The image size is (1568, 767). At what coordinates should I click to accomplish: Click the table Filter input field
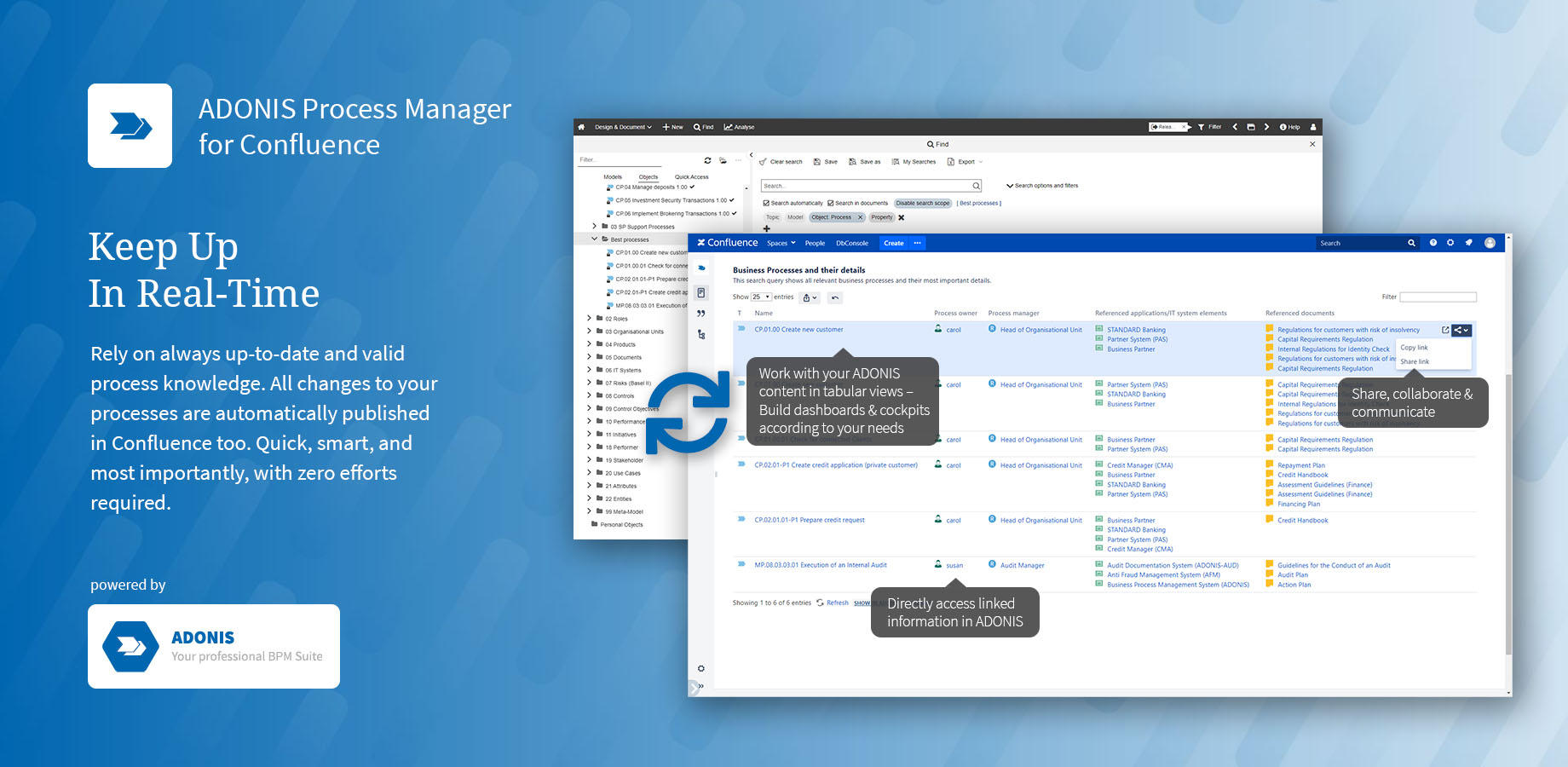click(x=1438, y=297)
